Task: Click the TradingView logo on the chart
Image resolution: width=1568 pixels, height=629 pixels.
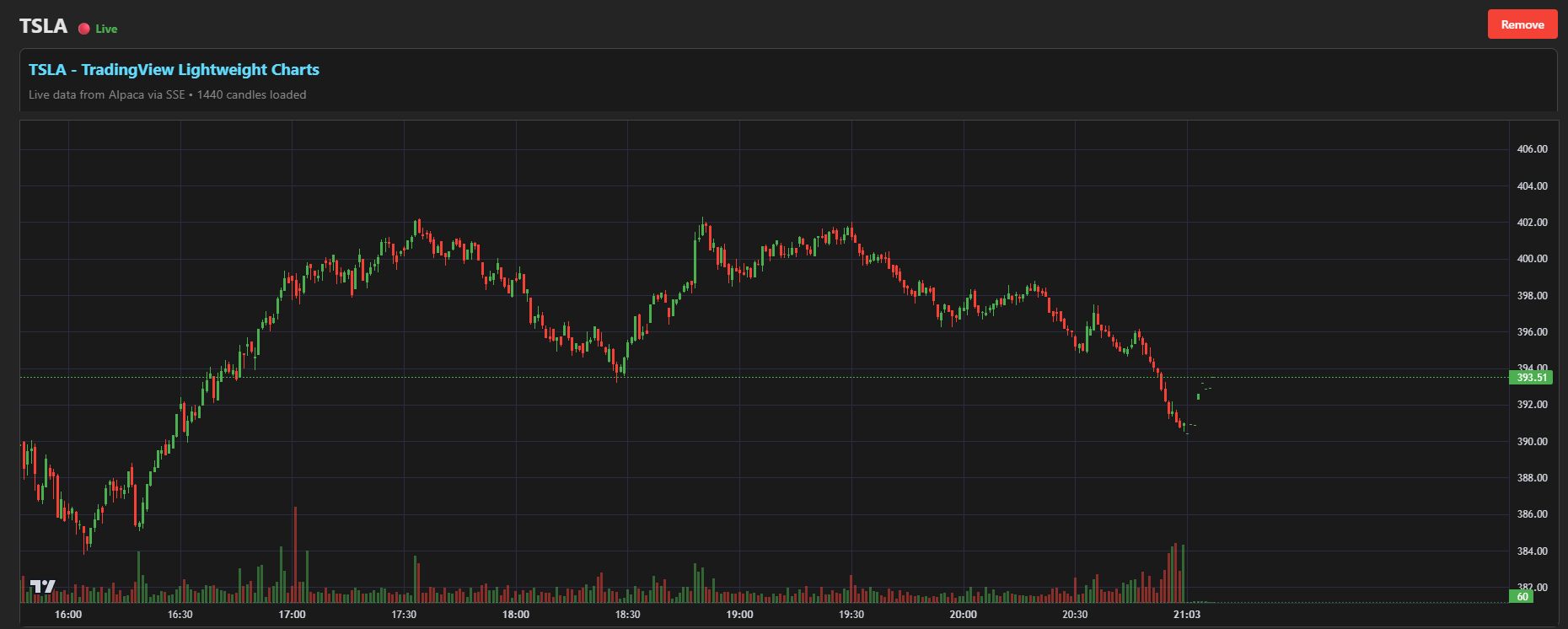Action: coord(42,586)
